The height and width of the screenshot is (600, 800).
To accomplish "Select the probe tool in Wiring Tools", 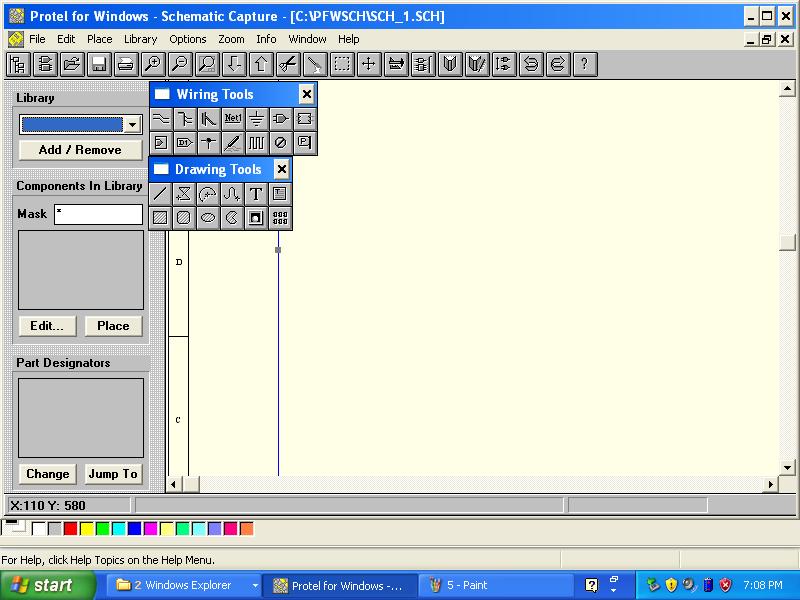I will click(233, 143).
